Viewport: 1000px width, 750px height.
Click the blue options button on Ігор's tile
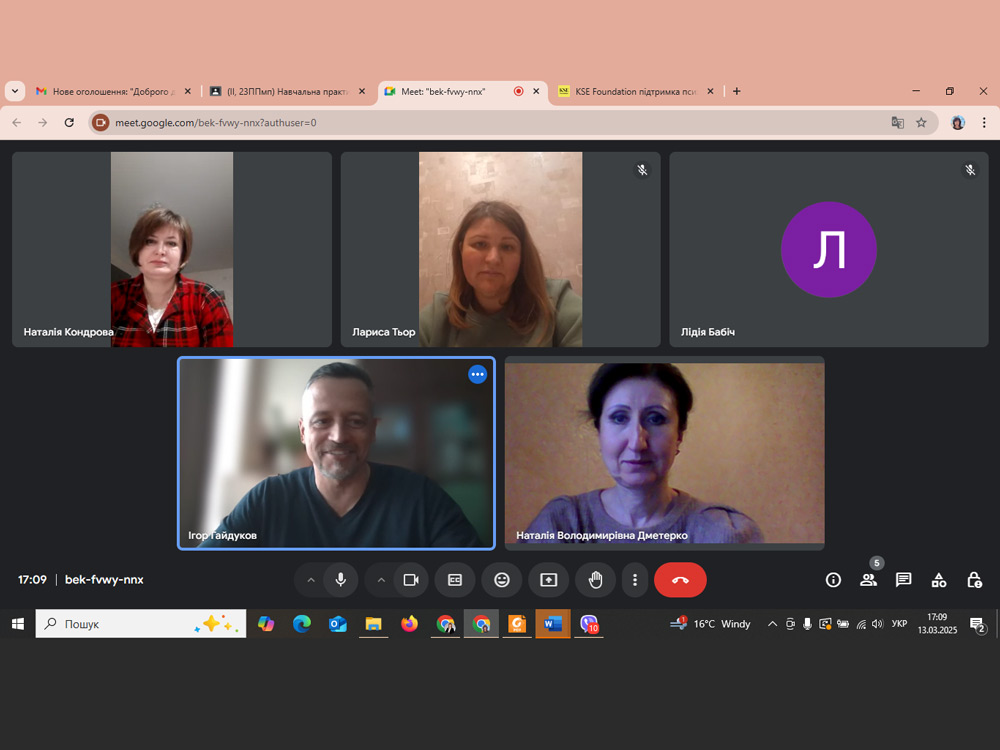click(477, 375)
